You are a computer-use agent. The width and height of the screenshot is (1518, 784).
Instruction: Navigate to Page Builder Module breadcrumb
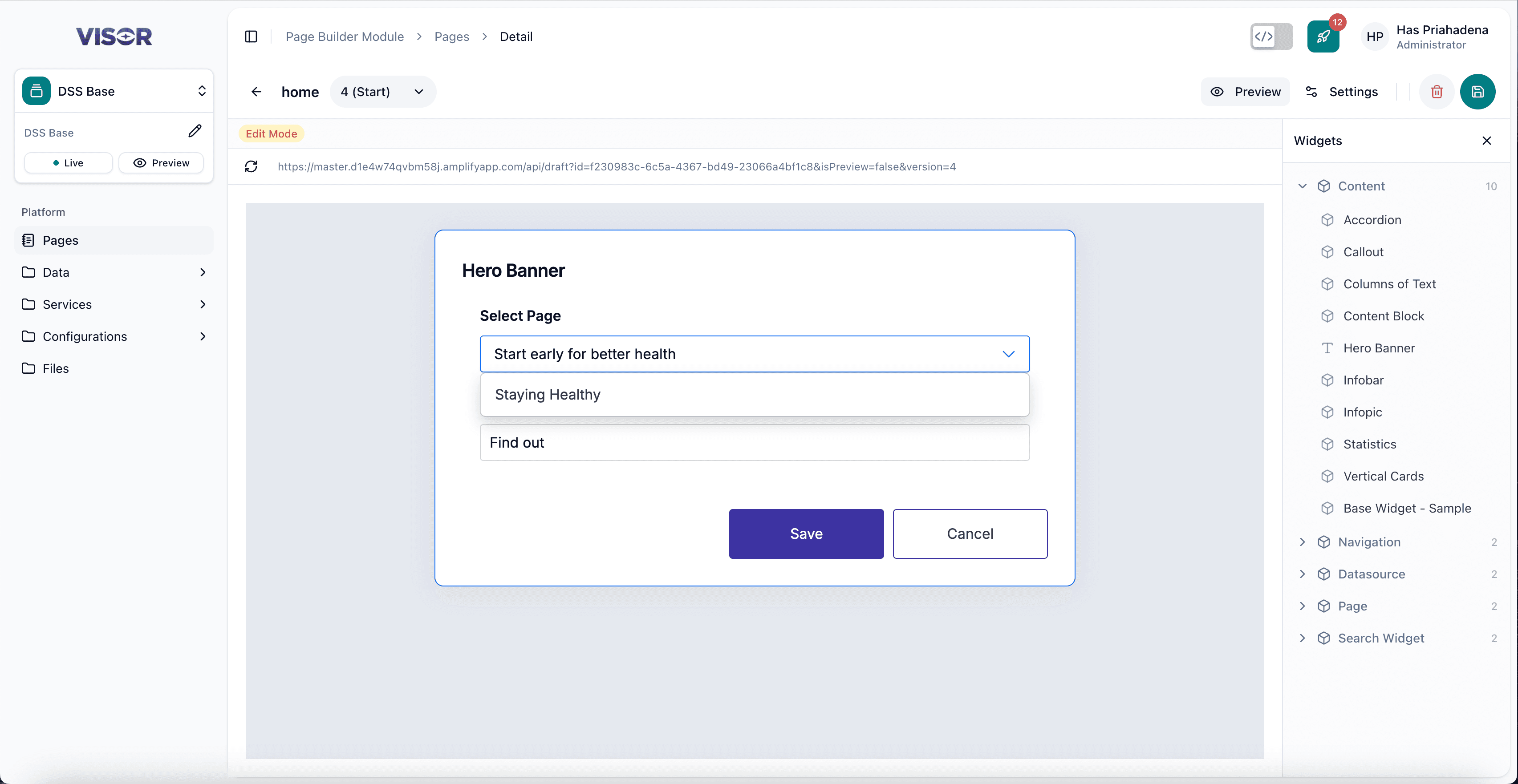[x=344, y=36]
